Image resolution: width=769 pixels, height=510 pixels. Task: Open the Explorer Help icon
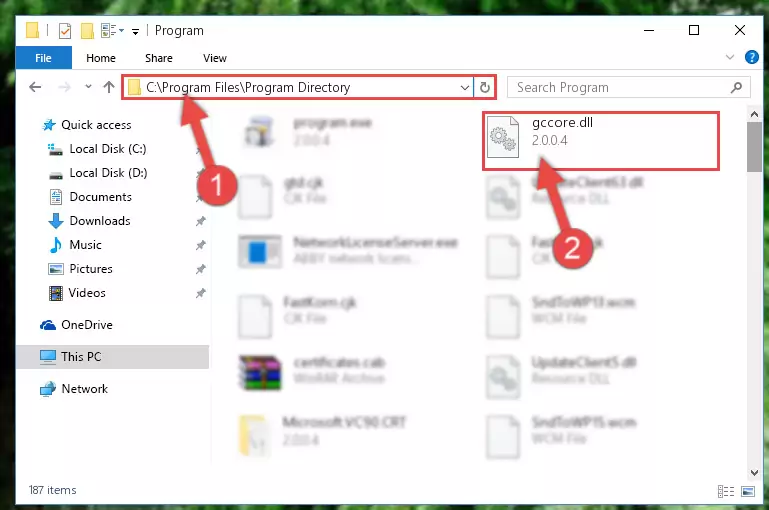pyautogui.click(x=751, y=57)
